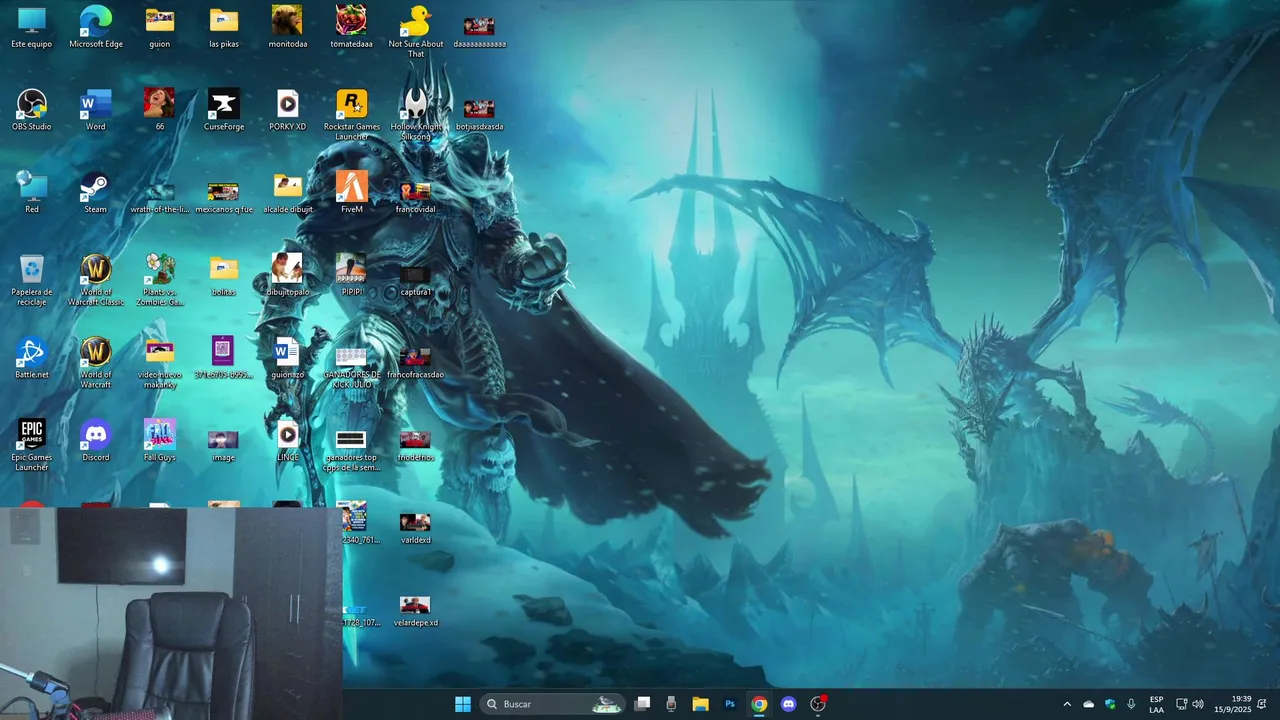This screenshot has width=1280, height=720.
Task: Select the GANADORES DE KICK JULIO file
Action: click(x=352, y=367)
